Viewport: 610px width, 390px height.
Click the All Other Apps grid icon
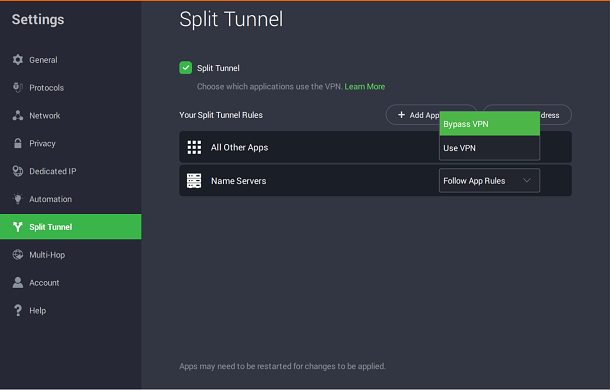point(194,148)
